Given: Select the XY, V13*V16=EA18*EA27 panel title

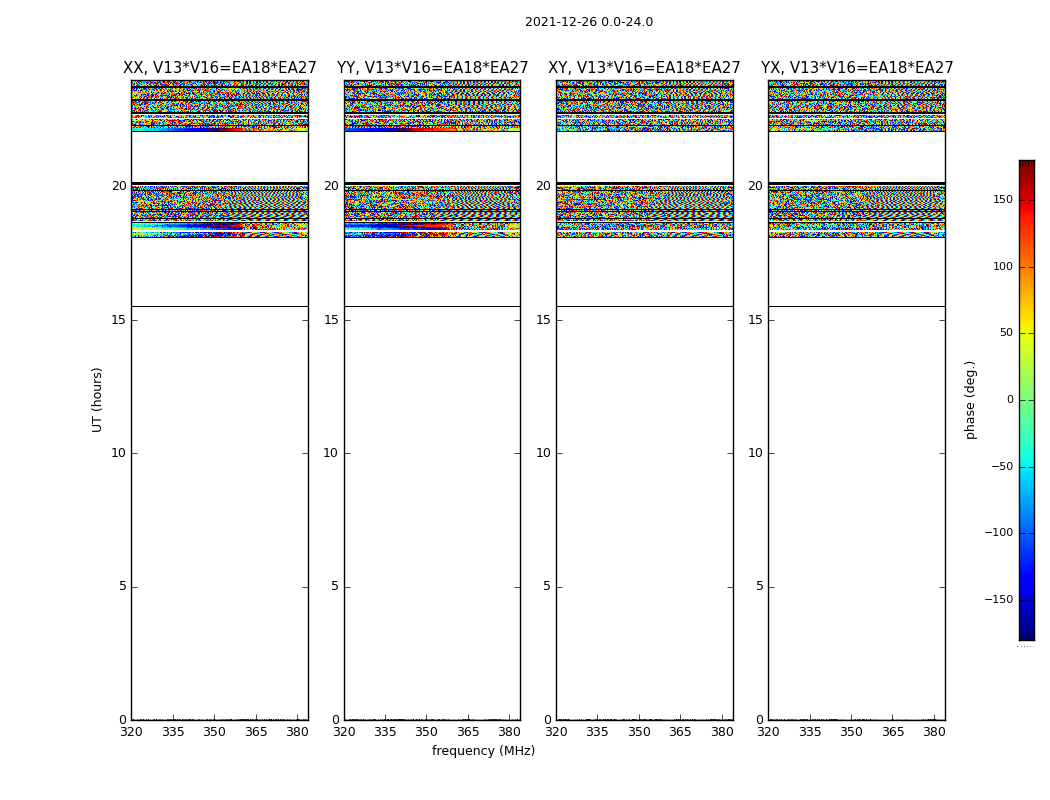Looking at the screenshot, I should pyautogui.click(x=644, y=68).
